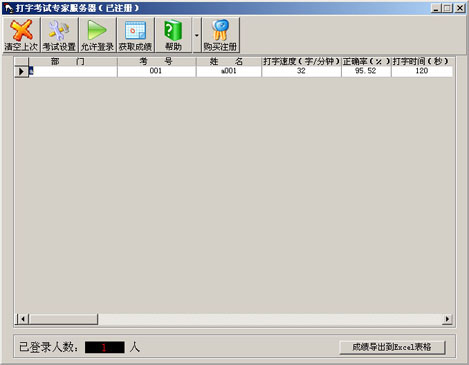Click the 已登录人数 counter display
The height and width of the screenshot is (365, 469).
(x=105, y=347)
